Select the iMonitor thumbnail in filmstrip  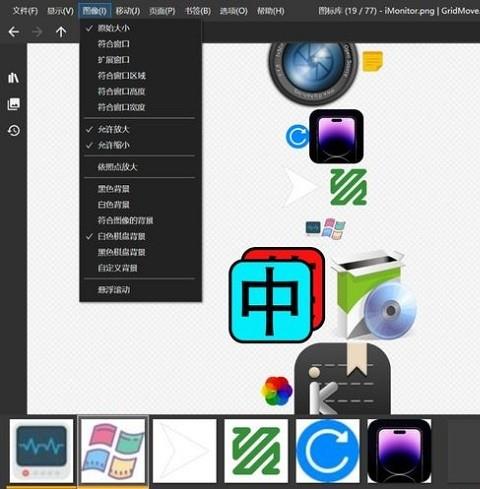pos(42,451)
